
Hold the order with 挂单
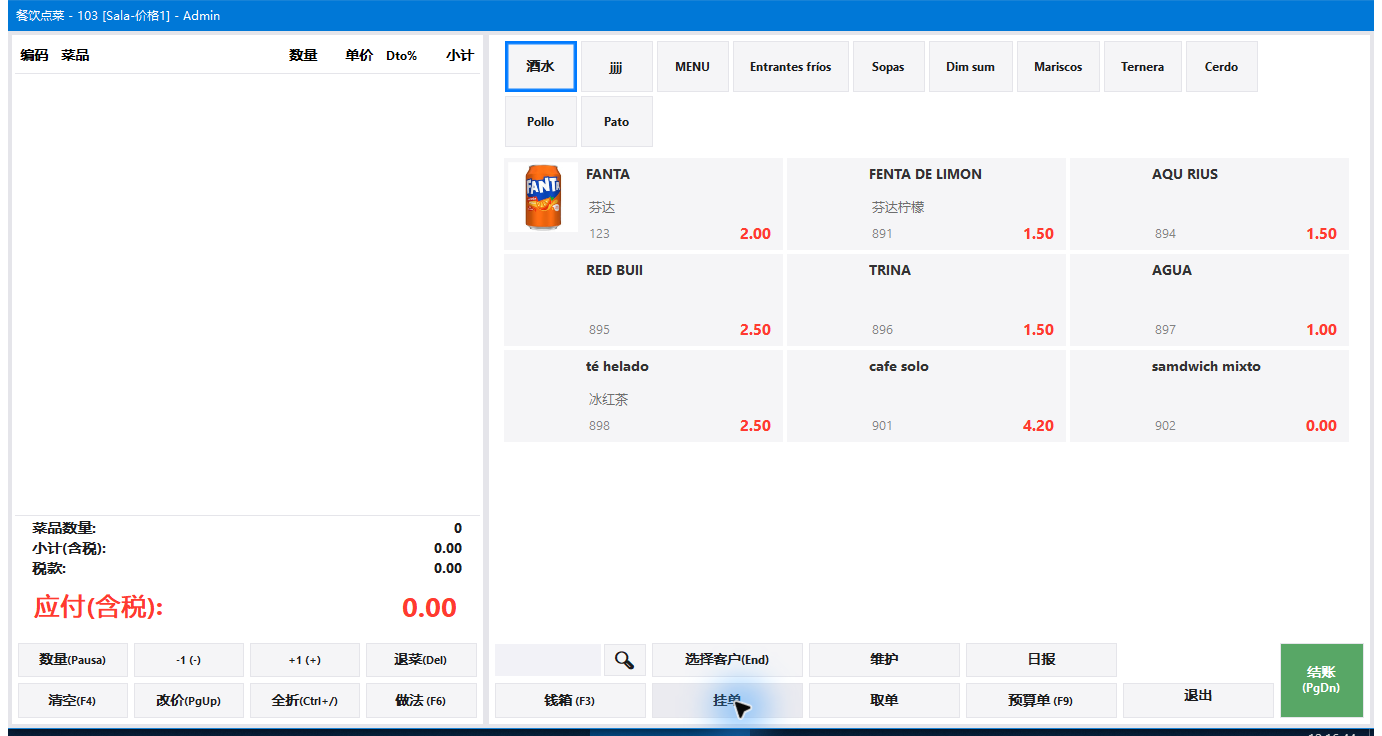[727, 700]
